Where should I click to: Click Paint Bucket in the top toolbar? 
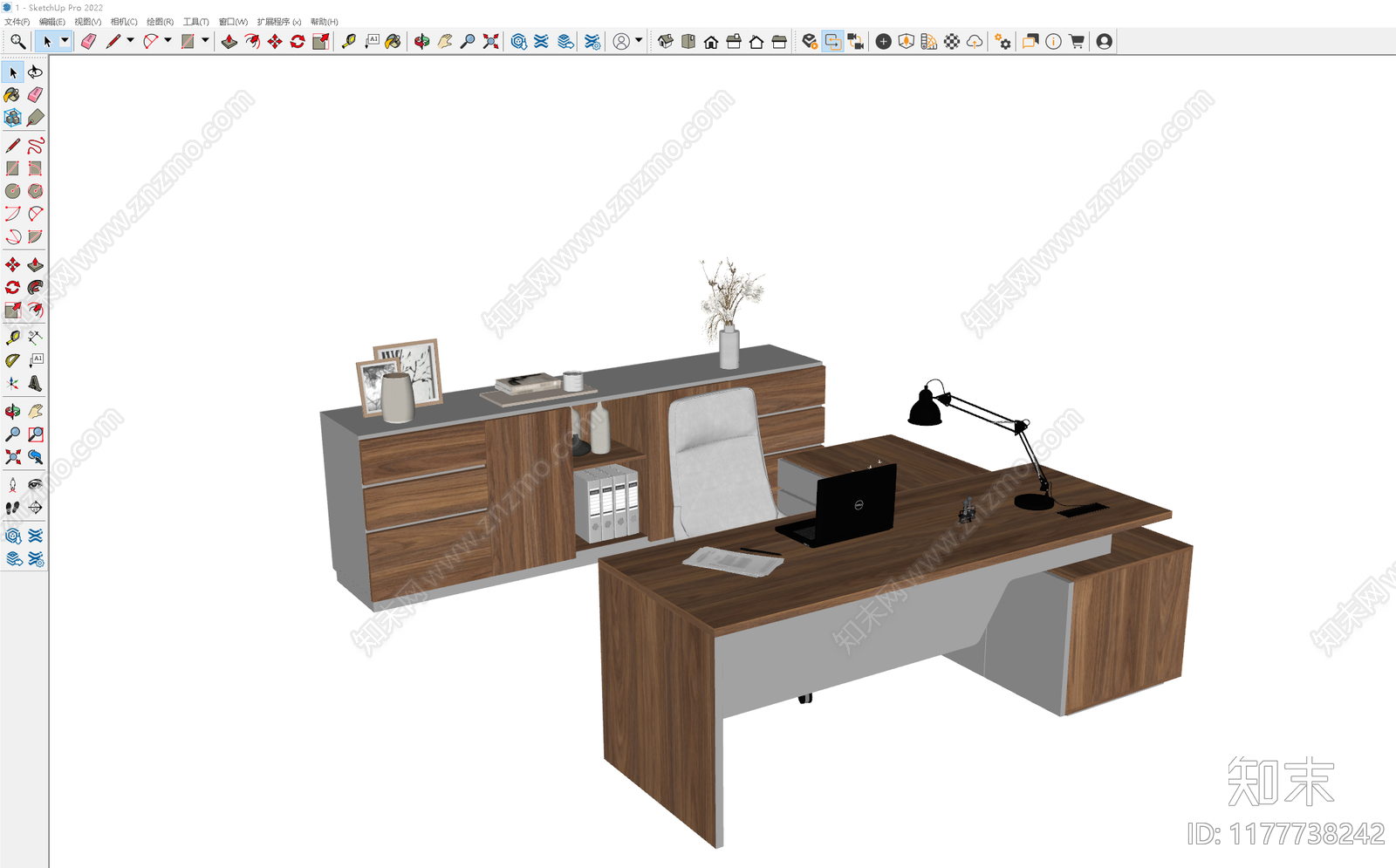point(393,41)
